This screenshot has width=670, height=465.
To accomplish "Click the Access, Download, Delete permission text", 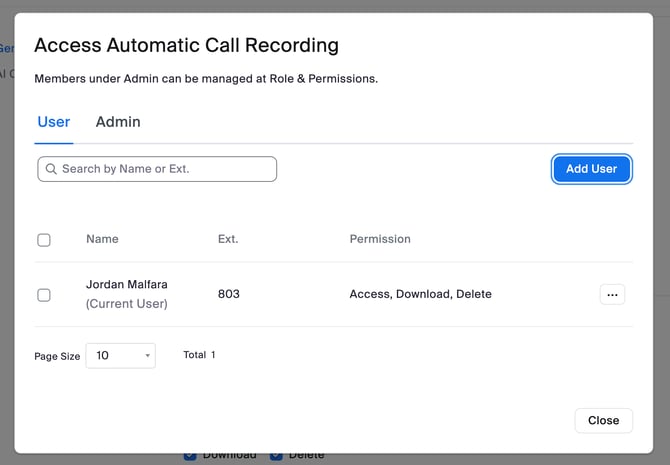I will pos(420,294).
